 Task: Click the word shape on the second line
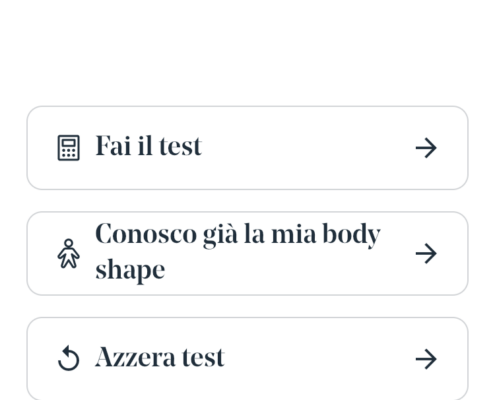pos(130,271)
